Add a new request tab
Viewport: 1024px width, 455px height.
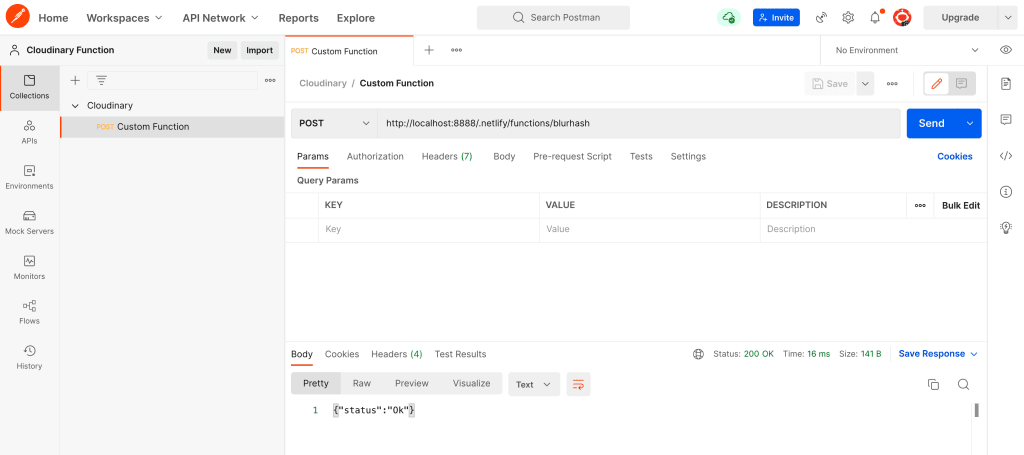tap(429, 50)
